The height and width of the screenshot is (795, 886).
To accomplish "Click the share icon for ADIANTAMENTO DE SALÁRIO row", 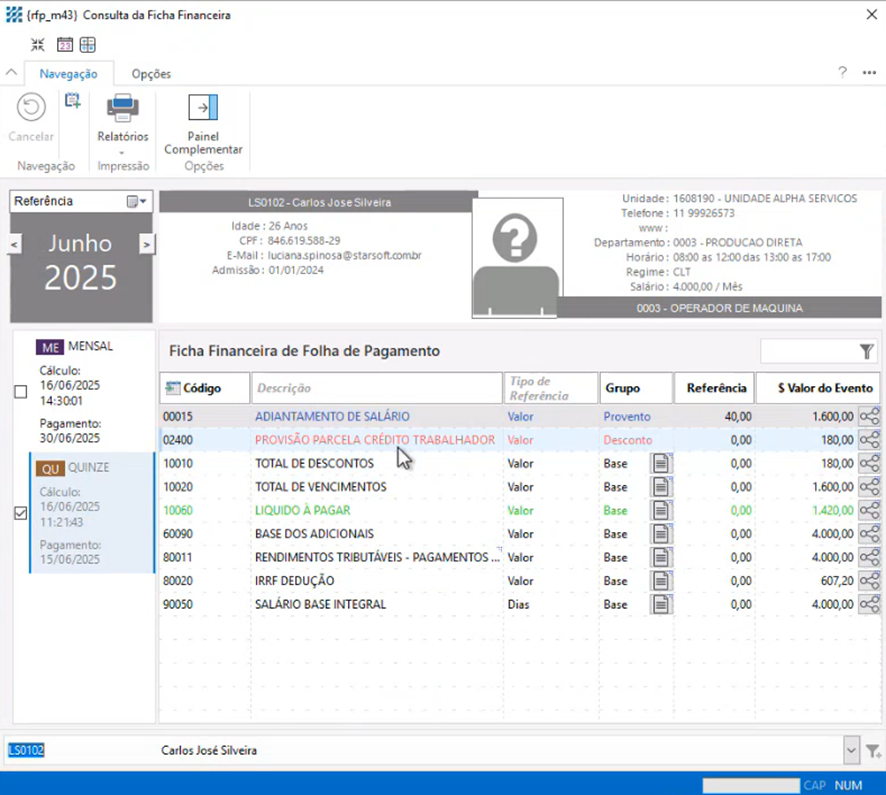I will (x=869, y=417).
